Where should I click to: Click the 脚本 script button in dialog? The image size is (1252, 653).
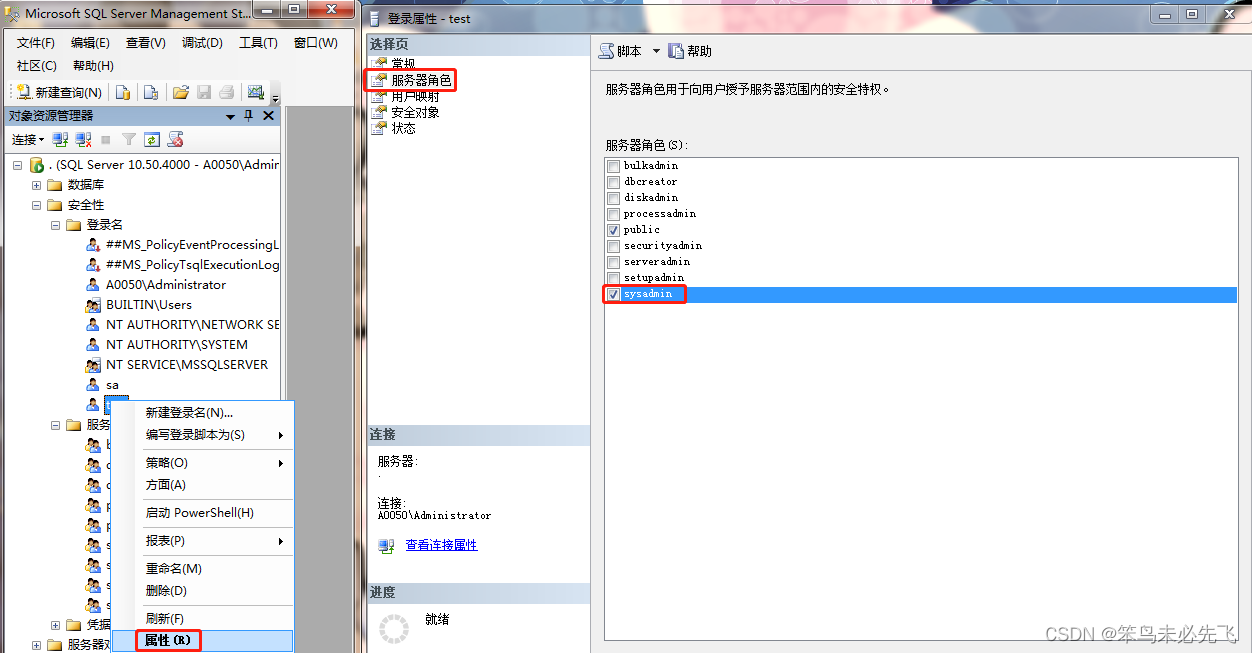point(621,51)
